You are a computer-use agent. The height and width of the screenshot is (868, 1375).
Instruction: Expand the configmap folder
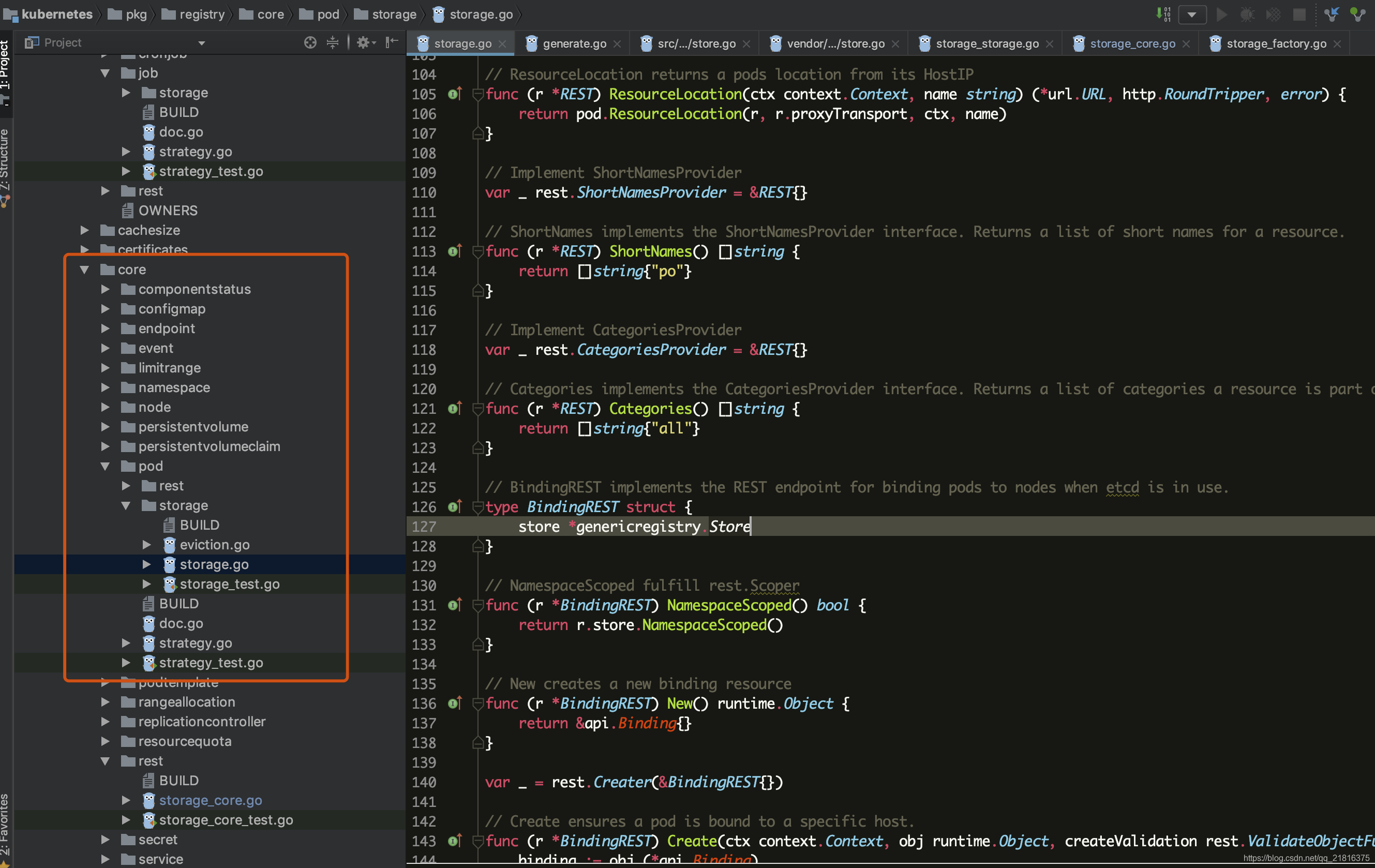[105, 309]
